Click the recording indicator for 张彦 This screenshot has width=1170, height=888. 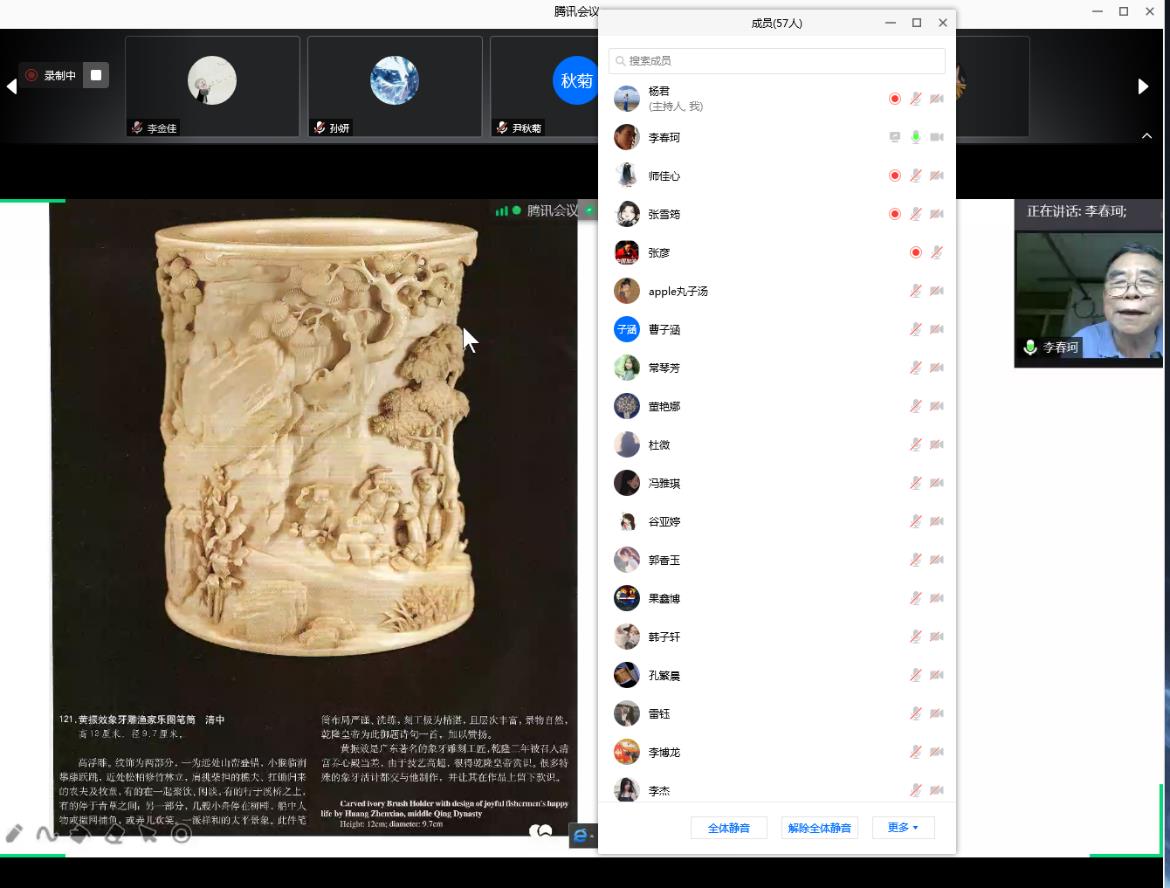[x=915, y=252]
